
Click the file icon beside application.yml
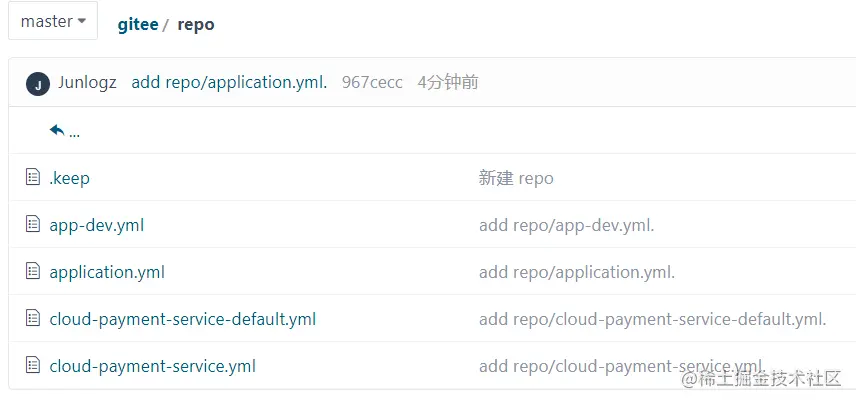click(33, 271)
